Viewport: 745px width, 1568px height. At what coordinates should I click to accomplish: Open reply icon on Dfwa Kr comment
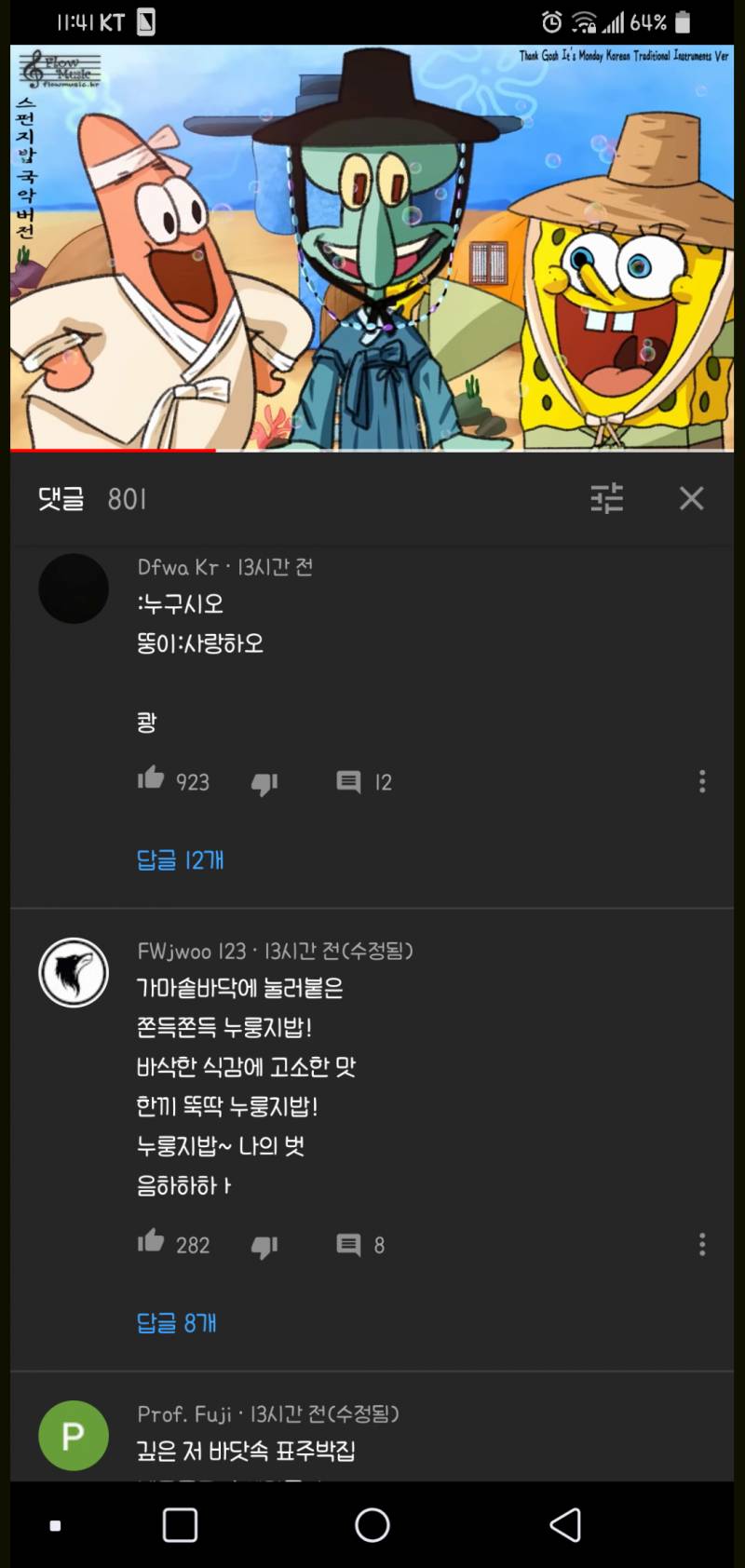click(348, 782)
